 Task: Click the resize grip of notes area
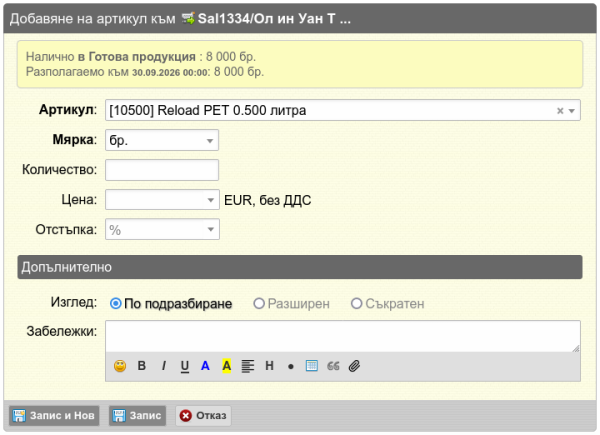[576, 348]
